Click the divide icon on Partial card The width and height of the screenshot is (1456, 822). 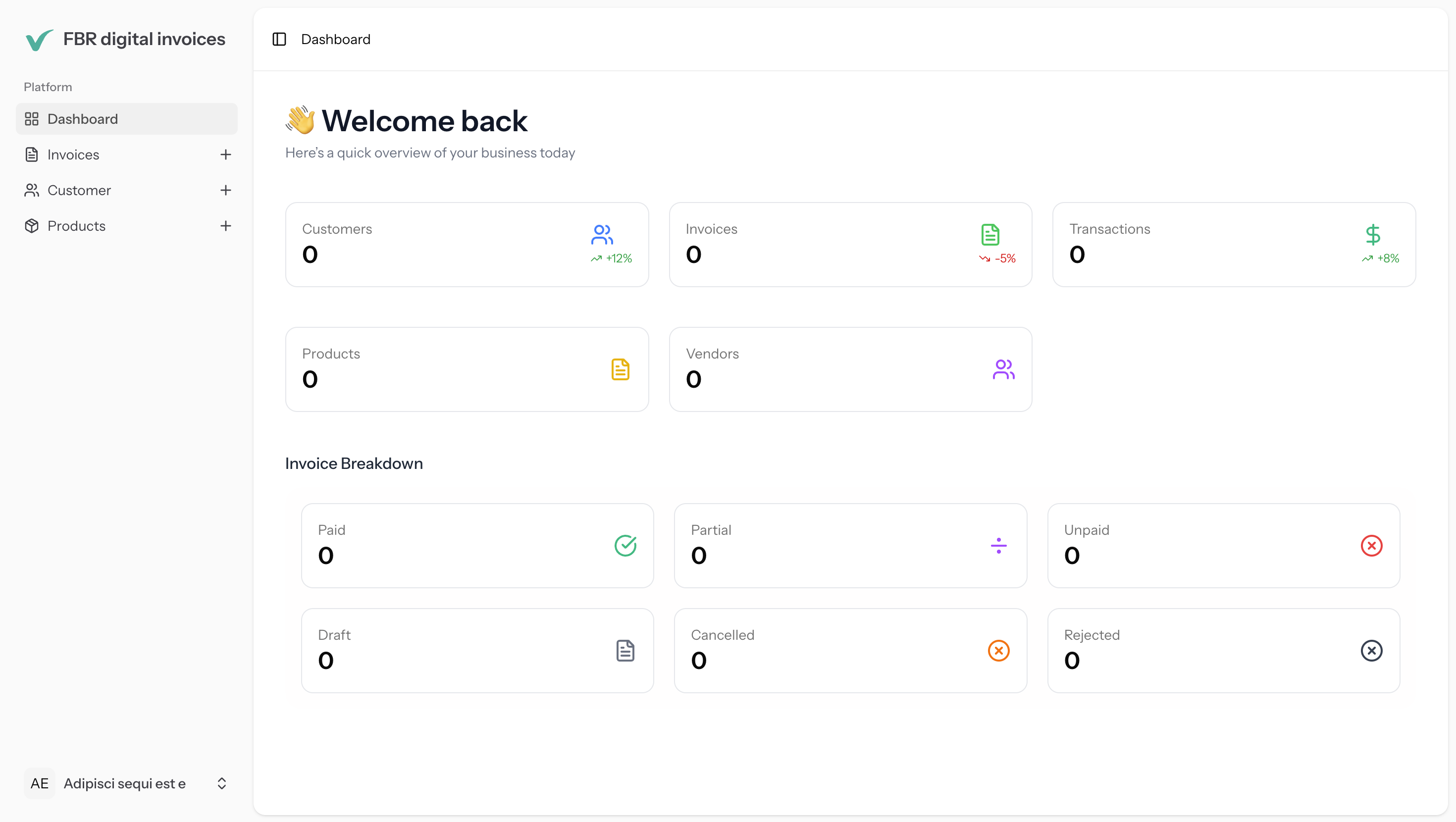coord(998,546)
